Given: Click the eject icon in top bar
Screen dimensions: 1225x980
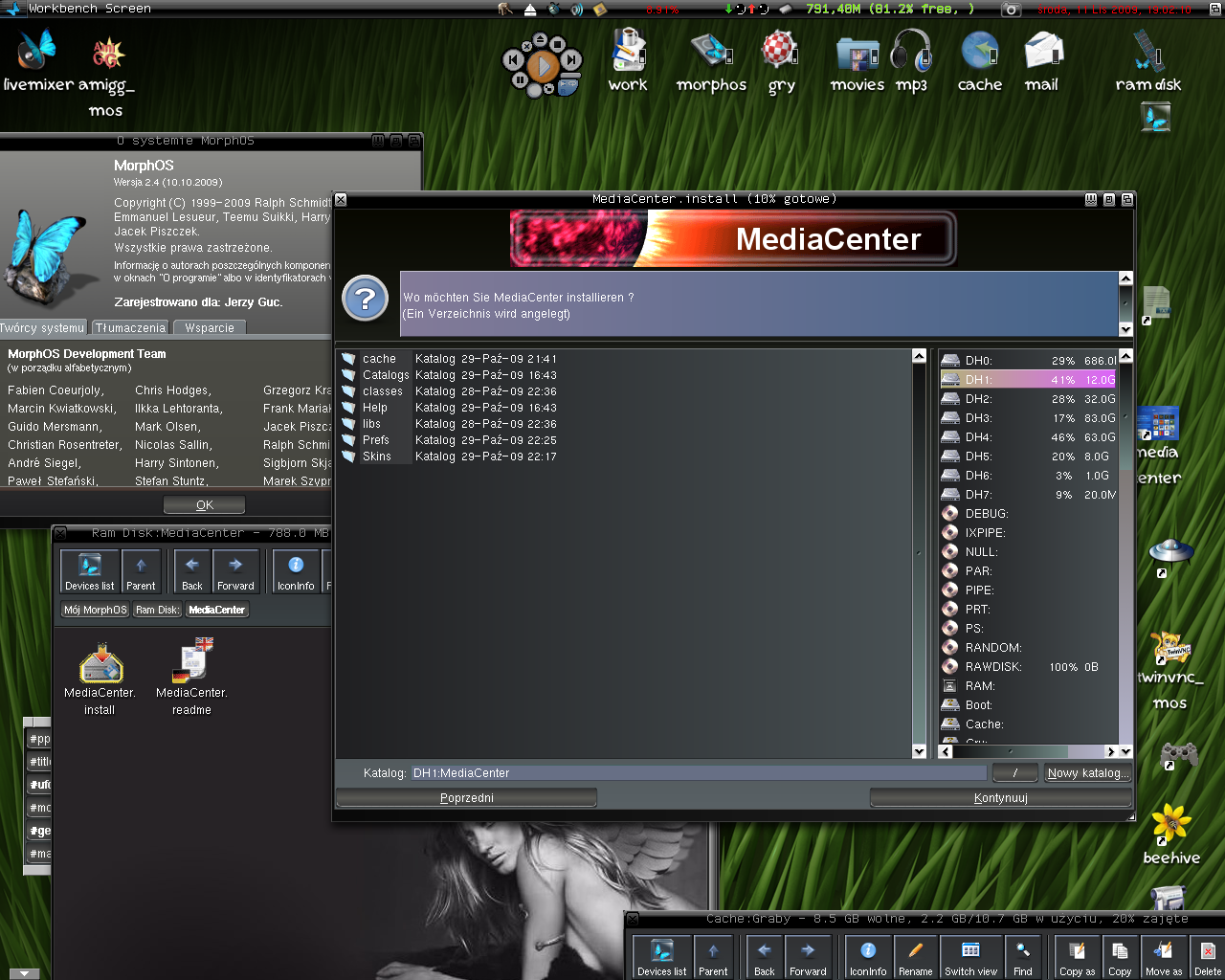Looking at the screenshot, I should point(530,9).
